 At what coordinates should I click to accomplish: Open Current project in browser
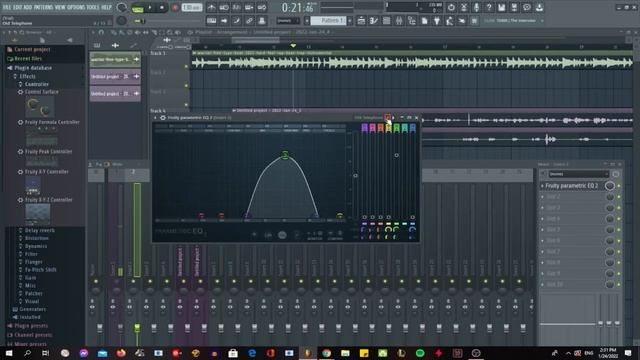click(32, 49)
